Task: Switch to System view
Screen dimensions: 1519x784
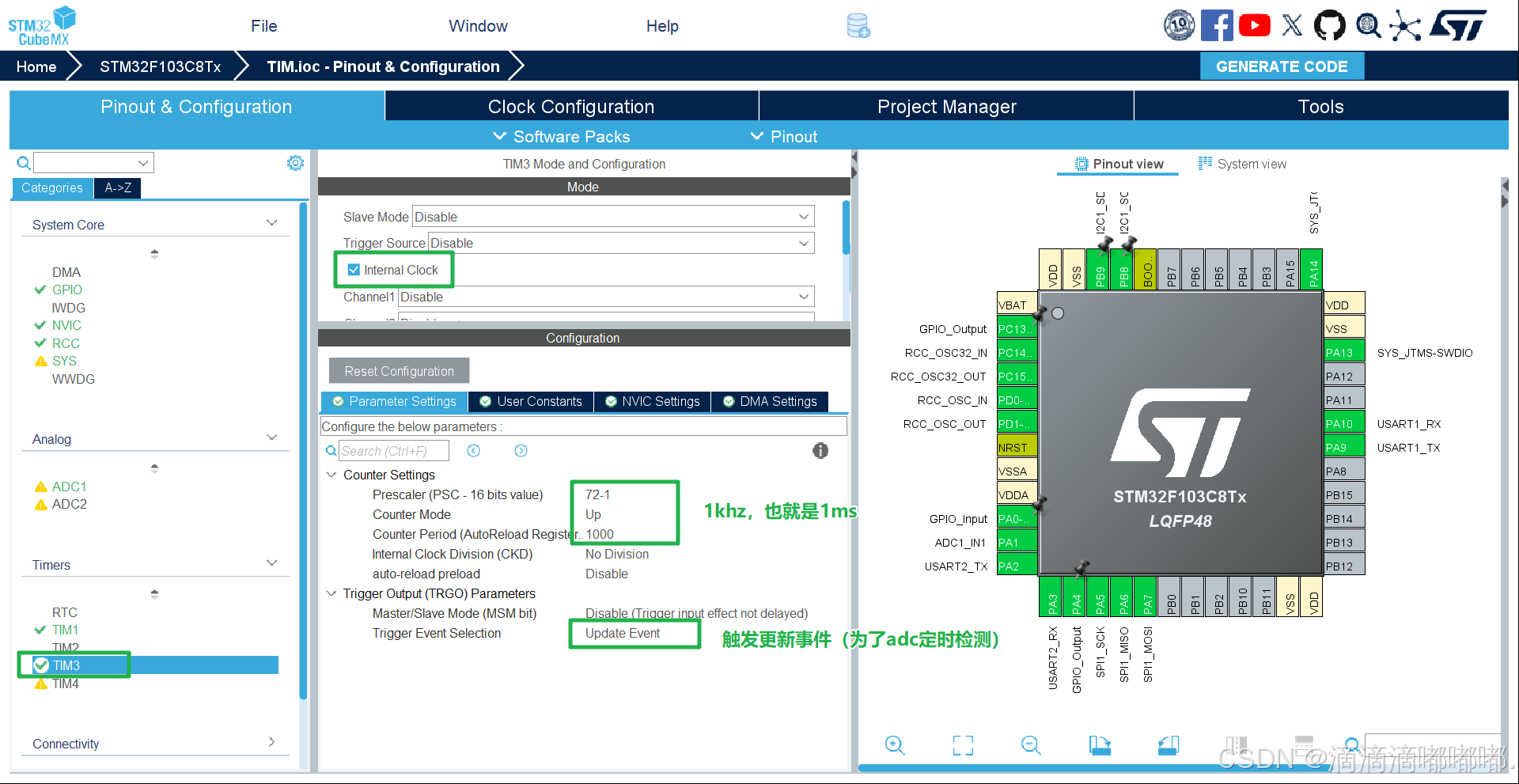Action: pyautogui.click(x=1242, y=164)
